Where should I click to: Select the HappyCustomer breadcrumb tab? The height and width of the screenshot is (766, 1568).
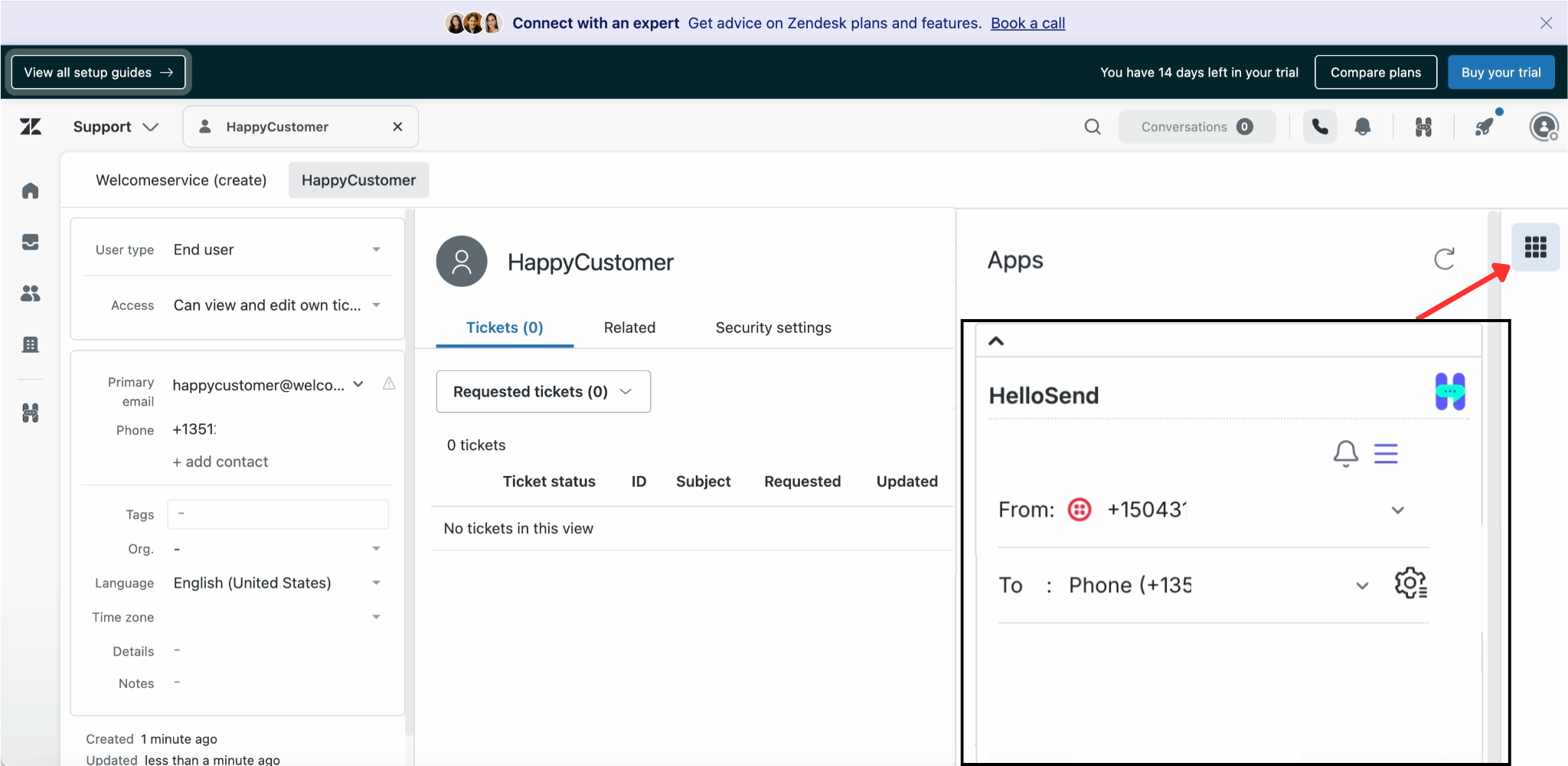click(358, 180)
